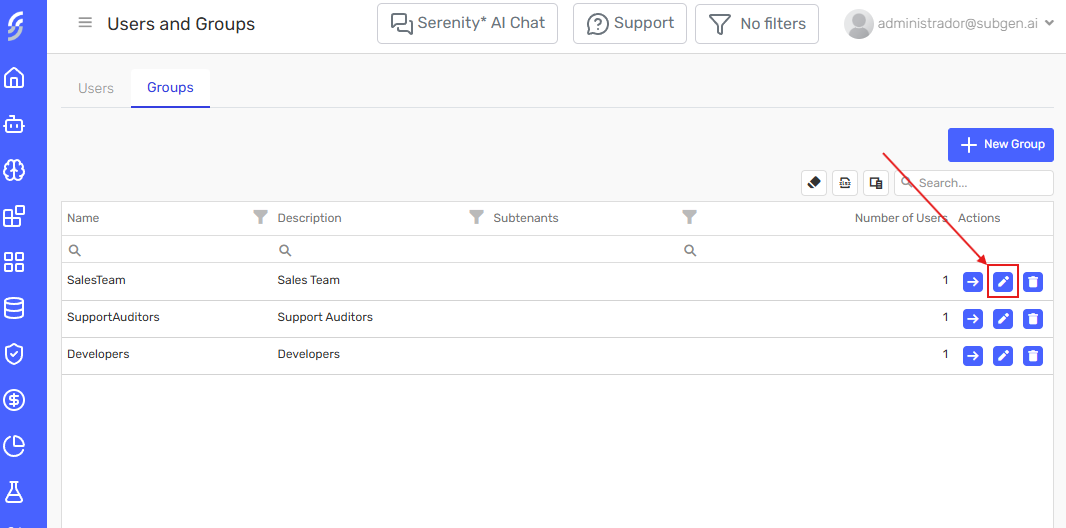Viewport: 1066px width, 528px height.
Task: Open the Description column filter funnel
Action: [x=476, y=217]
